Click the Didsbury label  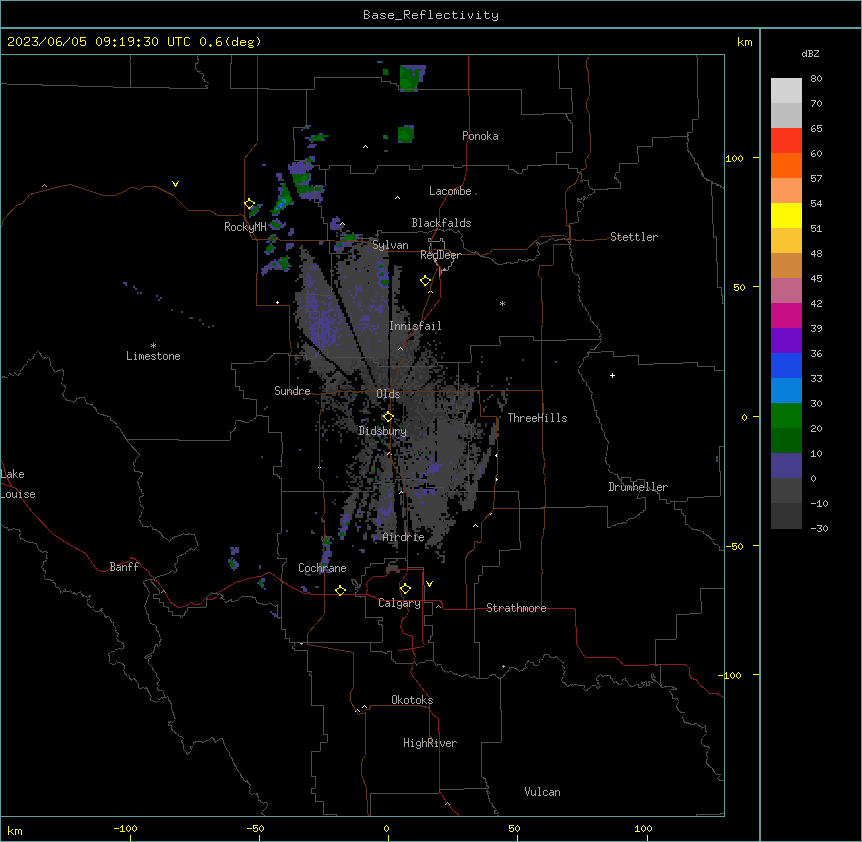tap(383, 431)
